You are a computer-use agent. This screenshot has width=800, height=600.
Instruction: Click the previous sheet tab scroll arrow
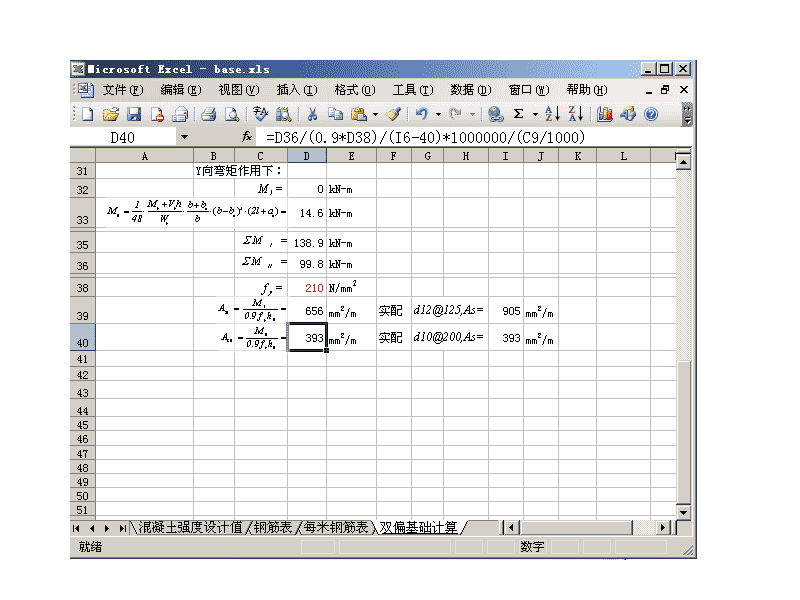pos(92,528)
